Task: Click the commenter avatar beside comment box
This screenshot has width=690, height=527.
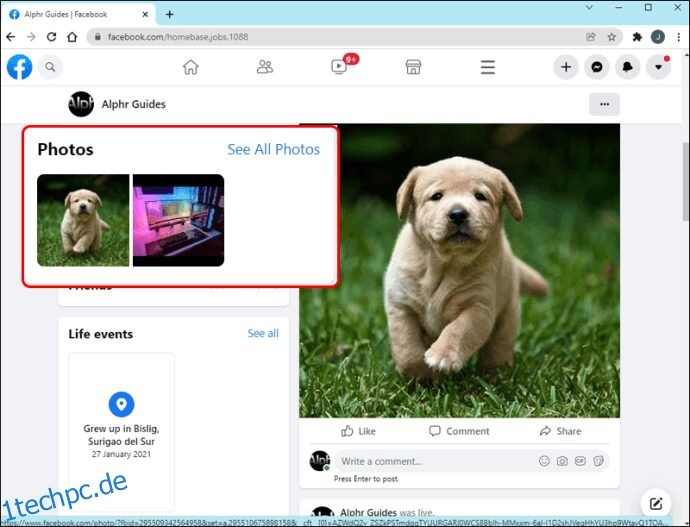Action: coord(320,461)
